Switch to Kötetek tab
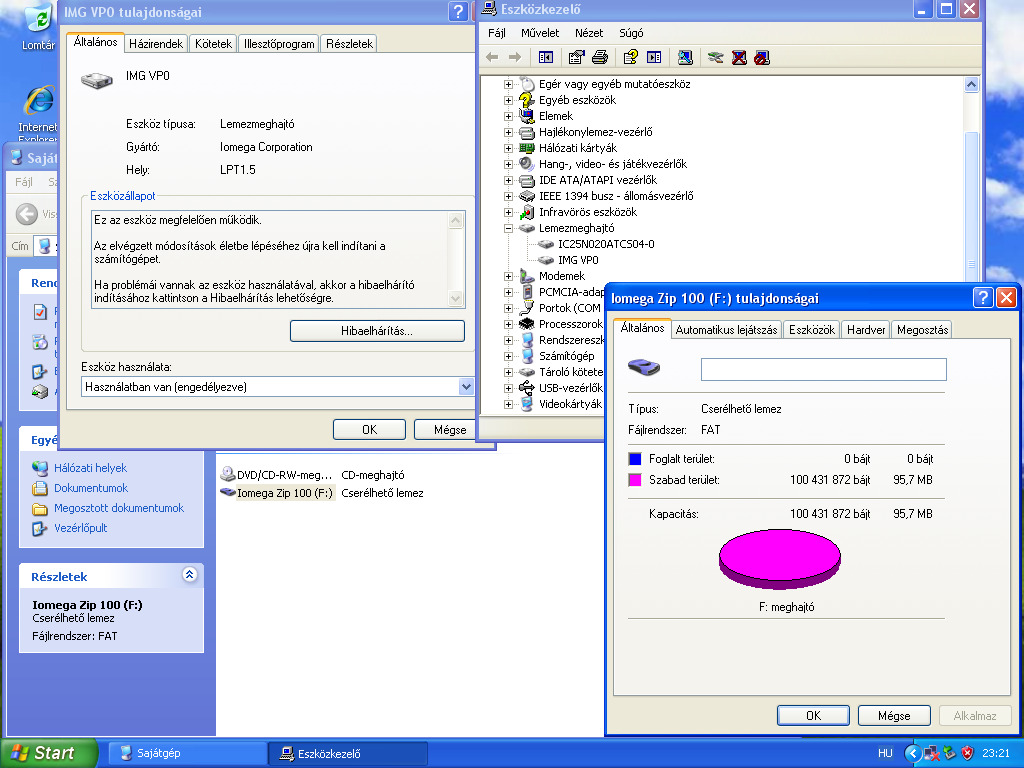The image size is (1024, 768). pyautogui.click(x=213, y=44)
